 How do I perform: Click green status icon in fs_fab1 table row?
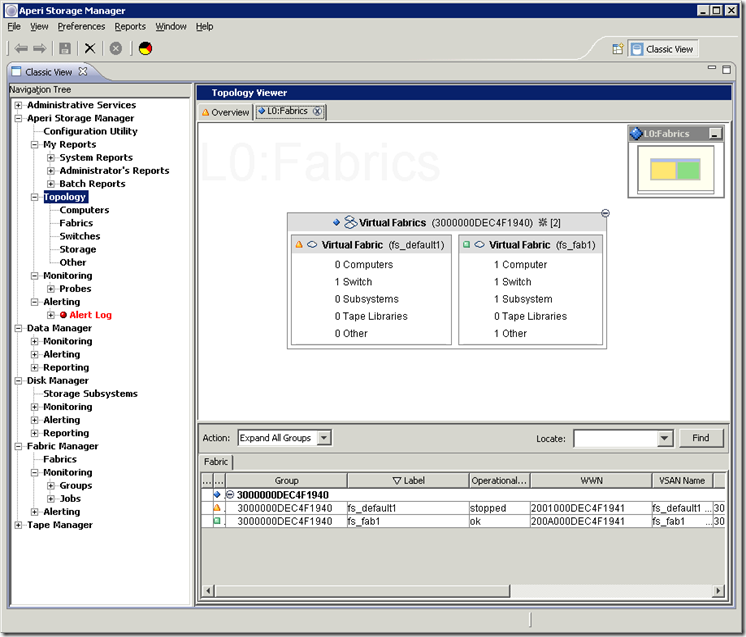pos(217,521)
